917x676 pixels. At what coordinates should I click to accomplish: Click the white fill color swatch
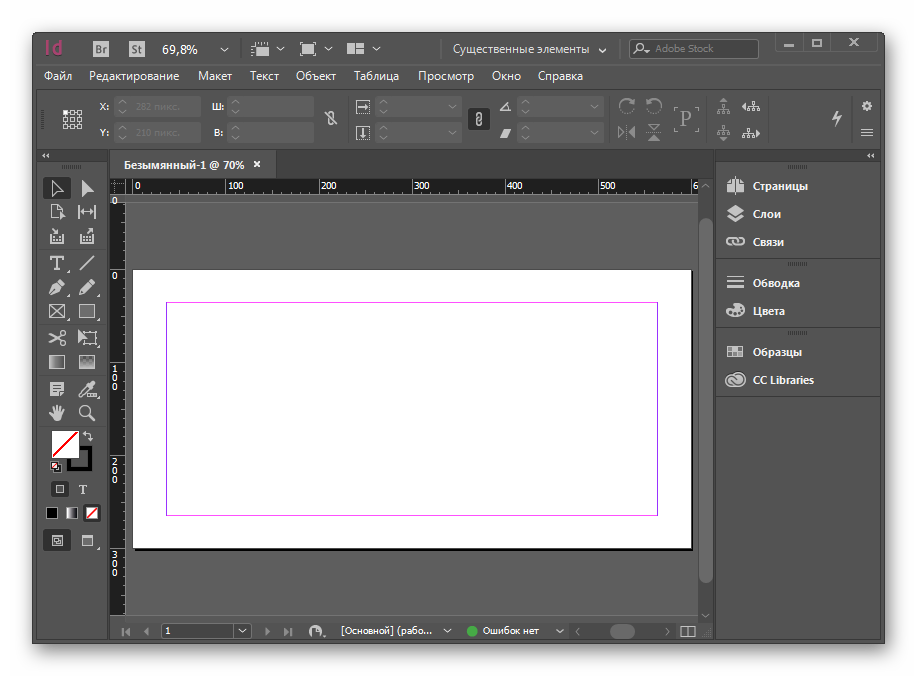pos(64,444)
